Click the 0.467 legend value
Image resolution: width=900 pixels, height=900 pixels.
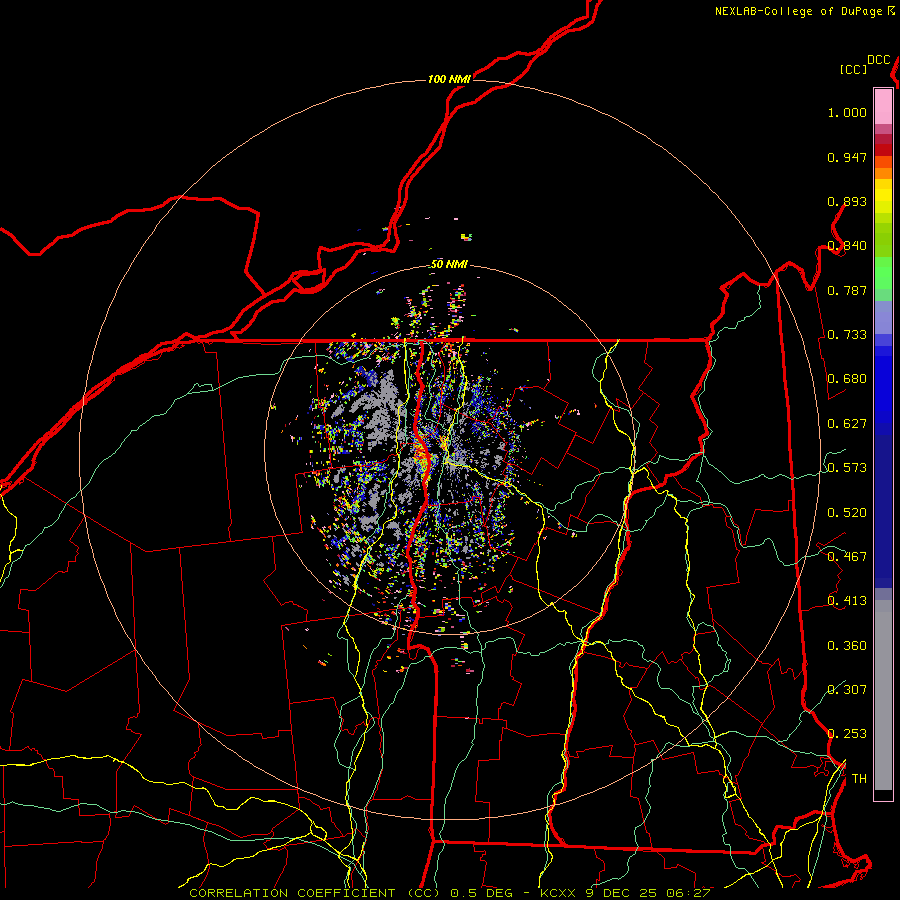(x=847, y=557)
